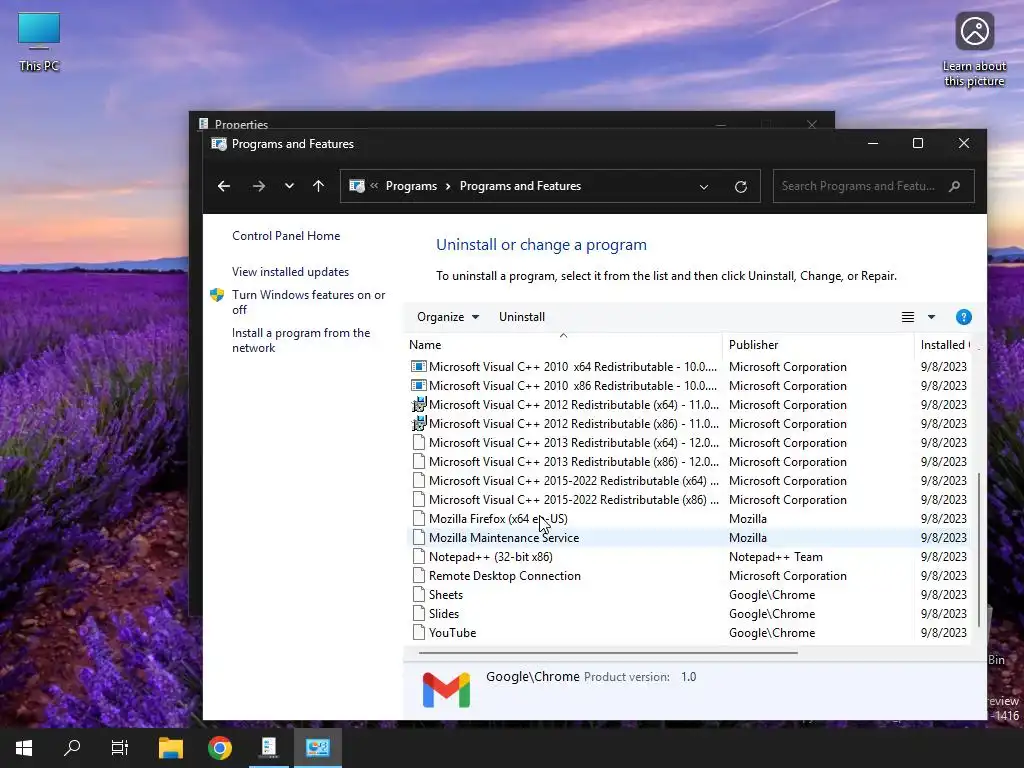Click the file icon beside Remote Desktop Connection
The image size is (1024, 768).
tap(419, 575)
